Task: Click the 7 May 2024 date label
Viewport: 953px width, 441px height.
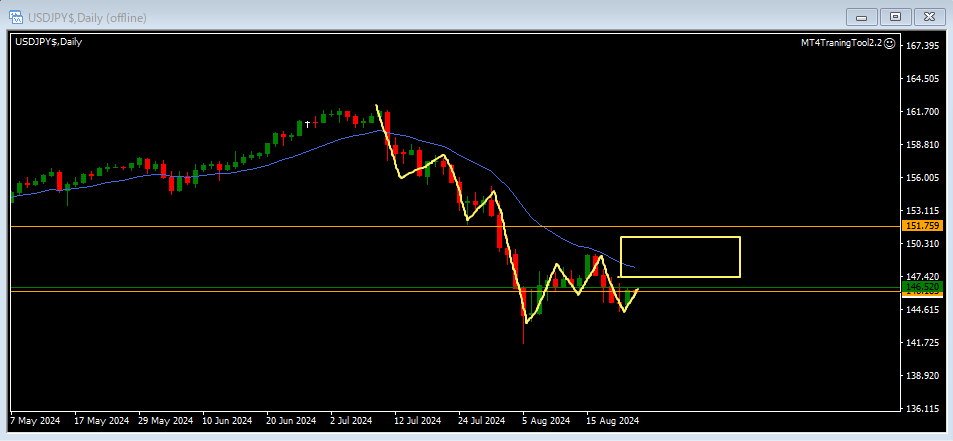Action: (35, 420)
